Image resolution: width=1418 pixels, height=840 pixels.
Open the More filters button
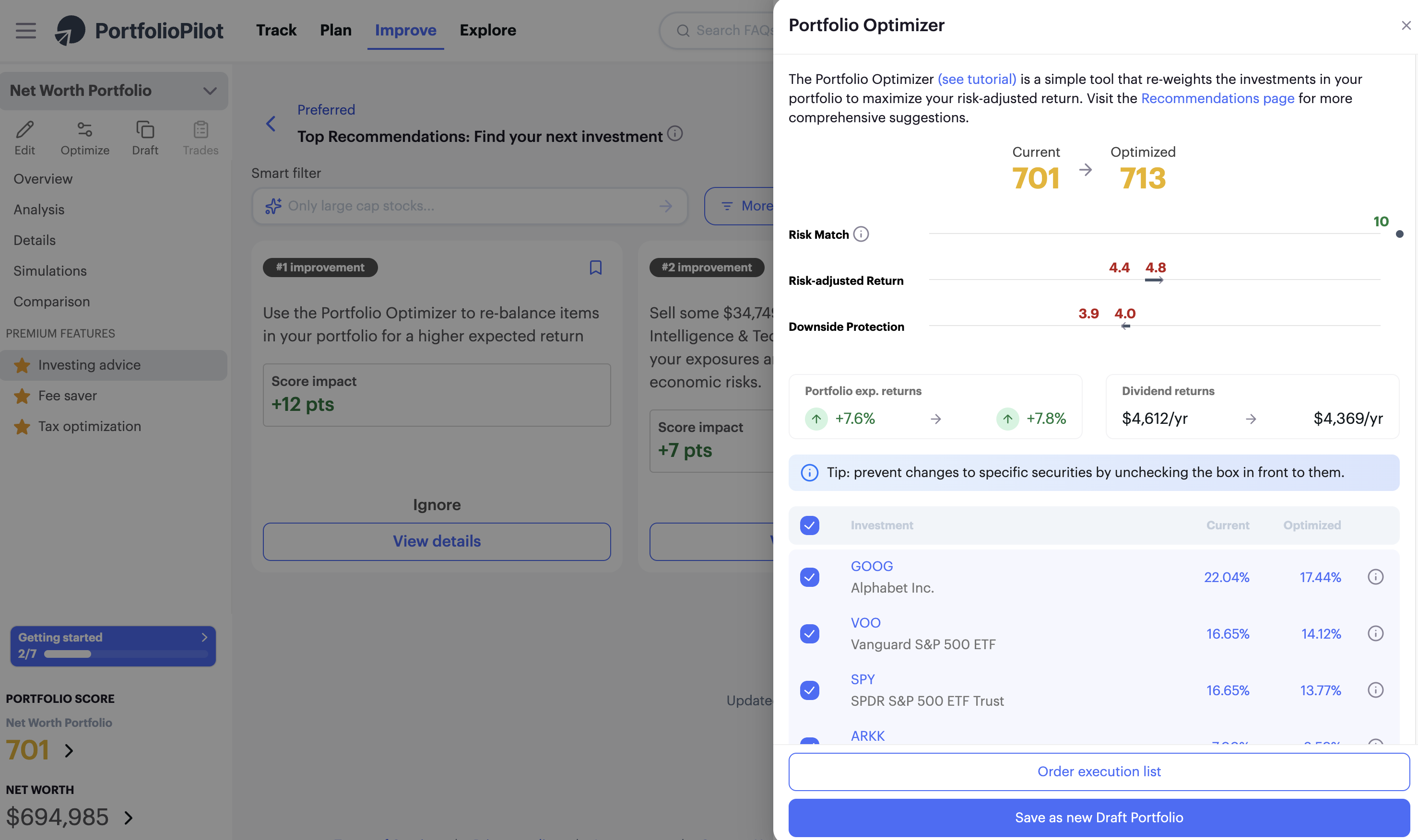pyautogui.click(x=740, y=206)
